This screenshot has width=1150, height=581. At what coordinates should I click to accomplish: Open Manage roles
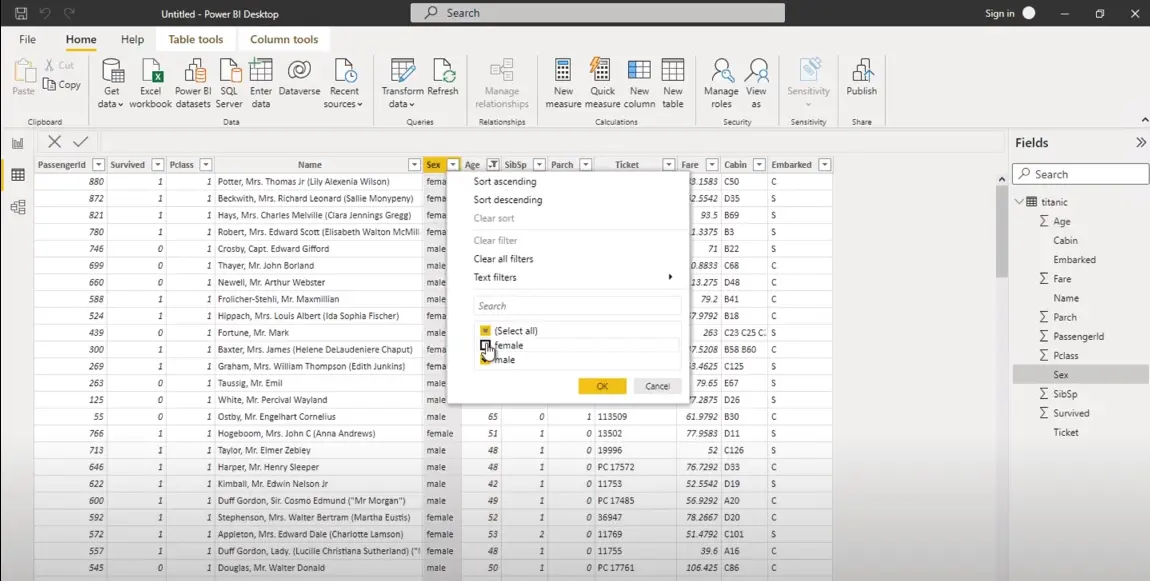721,84
